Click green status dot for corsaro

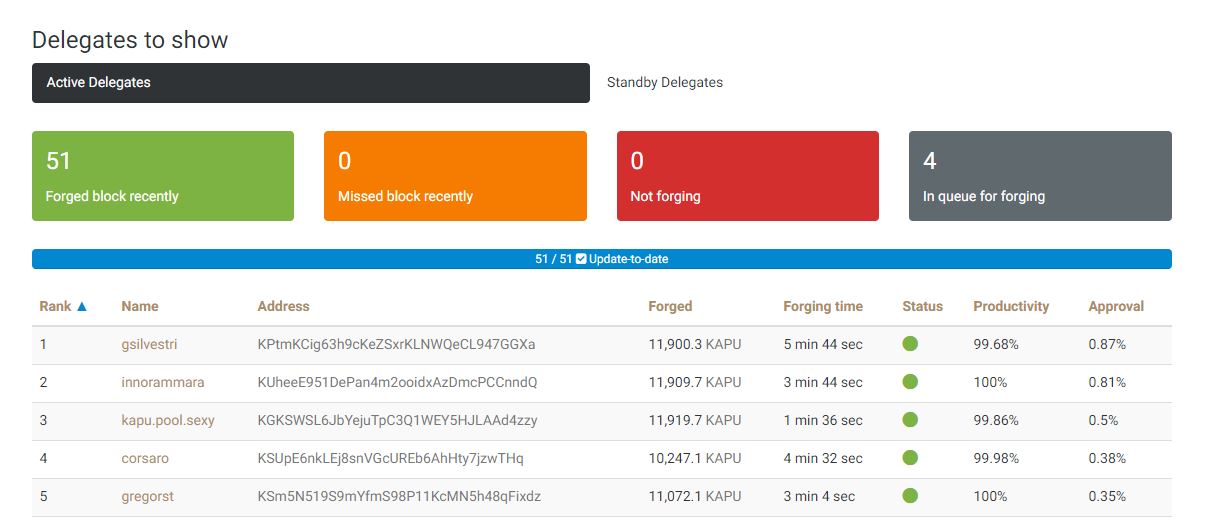pos(910,458)
